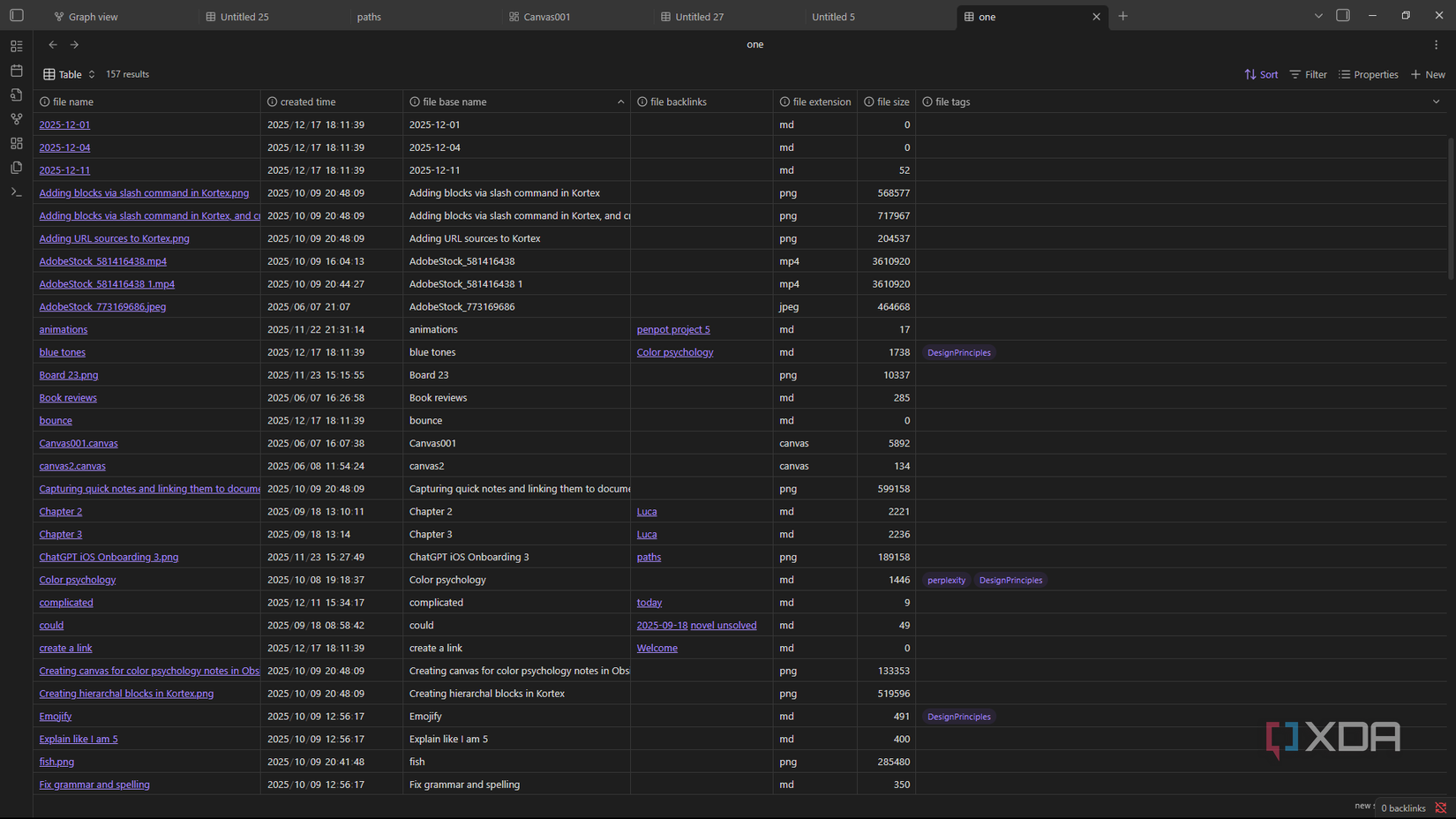
Task: Click the file search icon in the ribbon
Action: coord(16,94)
